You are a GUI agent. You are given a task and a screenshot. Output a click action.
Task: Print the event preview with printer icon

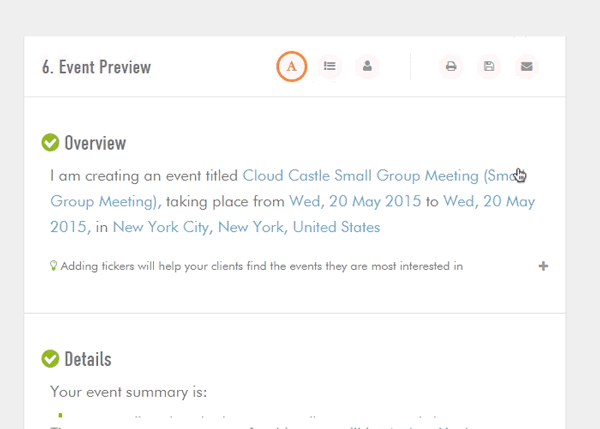point(451,66)
